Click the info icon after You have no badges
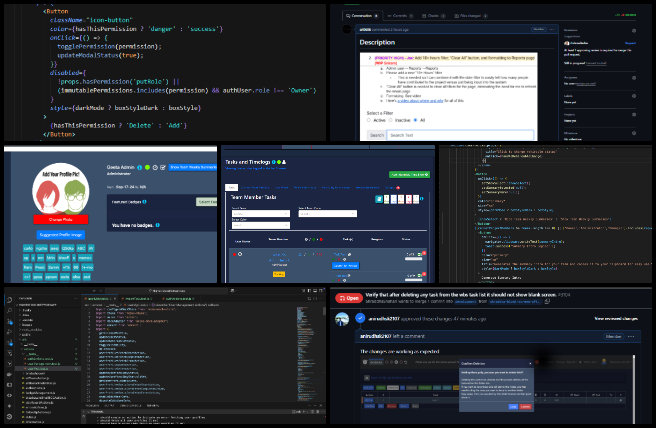Screen dimensions: 656x428 click(158, 225)
